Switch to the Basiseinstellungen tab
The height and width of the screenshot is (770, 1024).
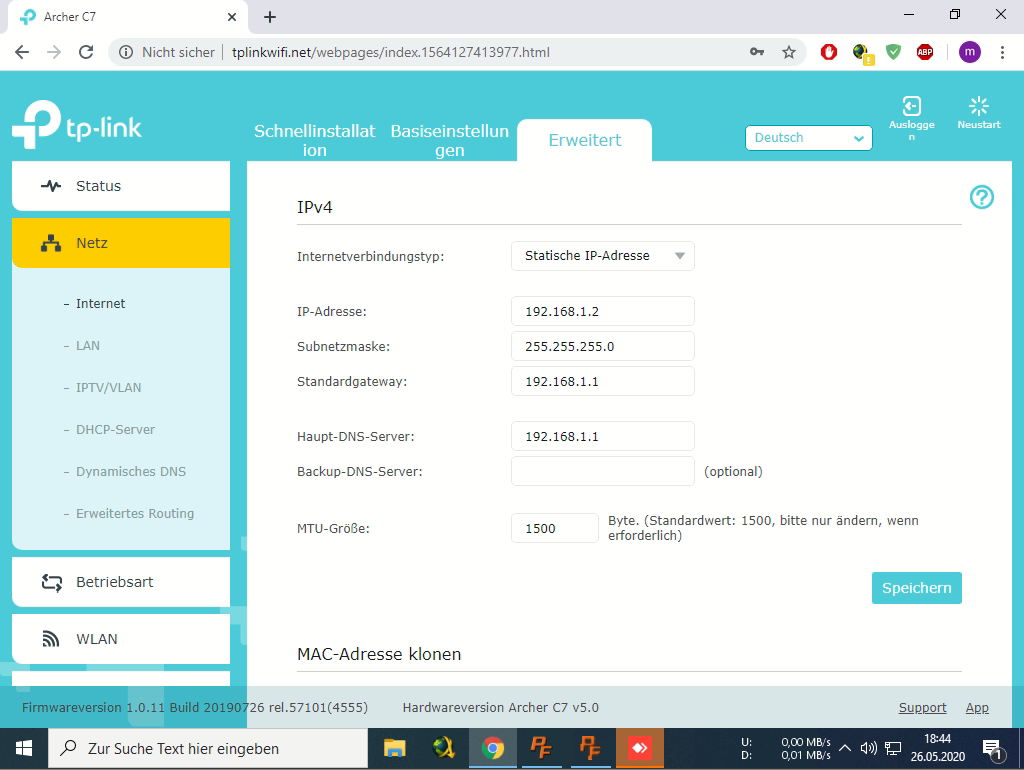[449, 140]
